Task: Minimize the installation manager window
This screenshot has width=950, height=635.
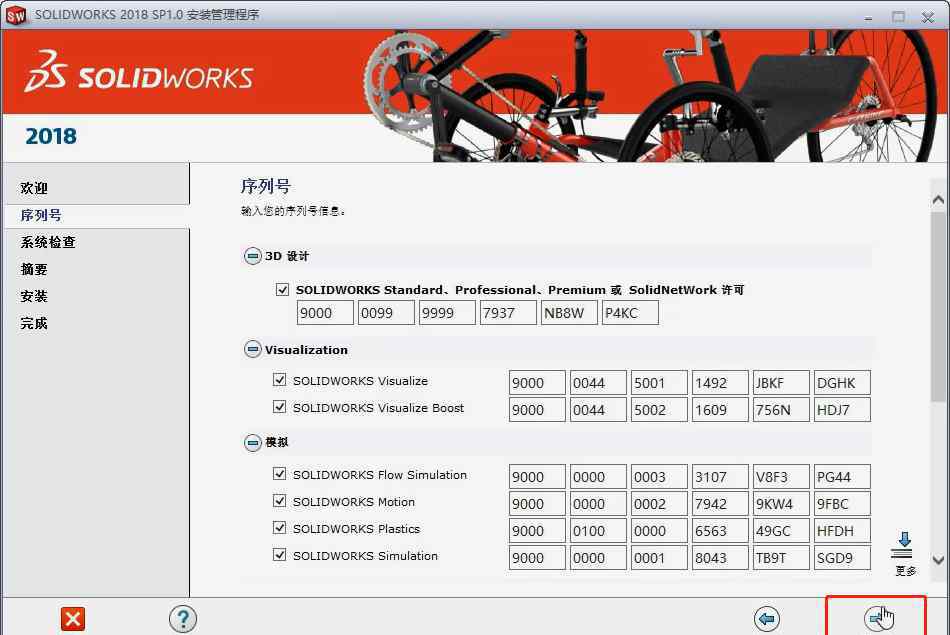Action: click(868, 17)
